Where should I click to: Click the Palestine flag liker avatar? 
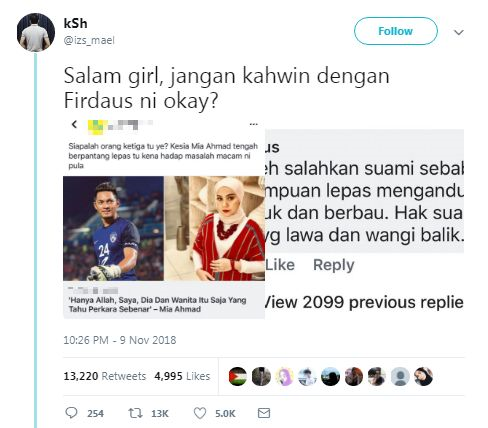(x=238, y=377)
